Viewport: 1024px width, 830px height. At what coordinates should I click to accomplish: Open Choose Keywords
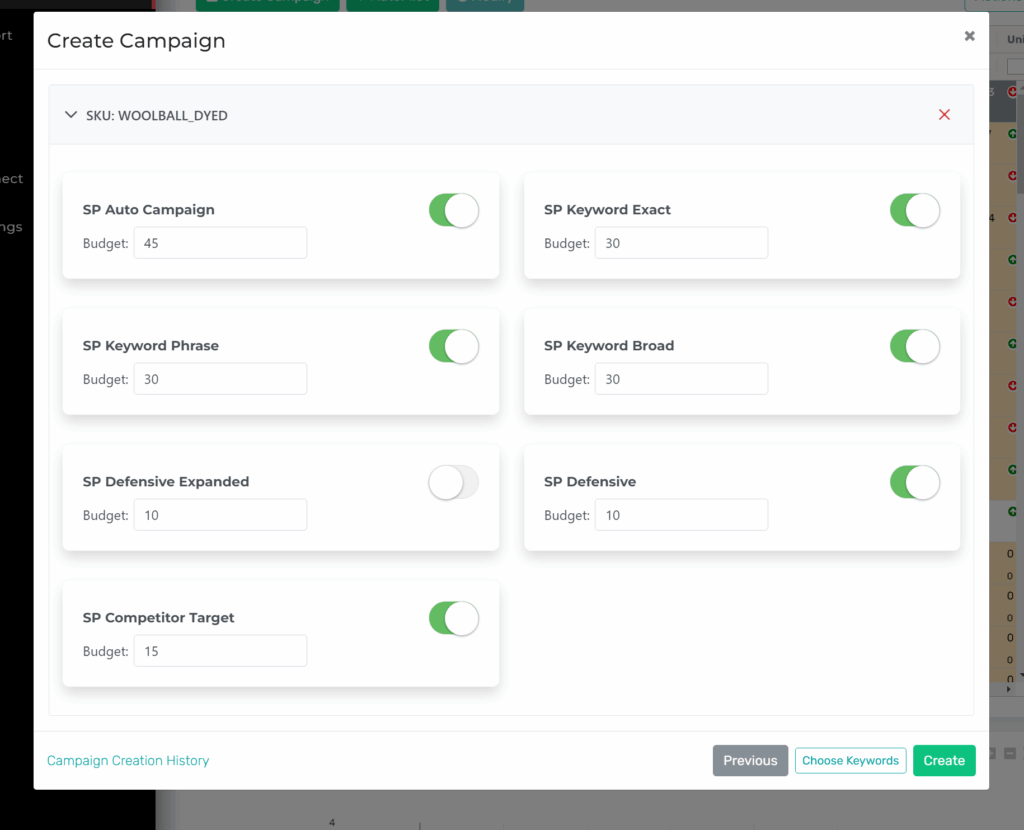[x=850, y=760]
